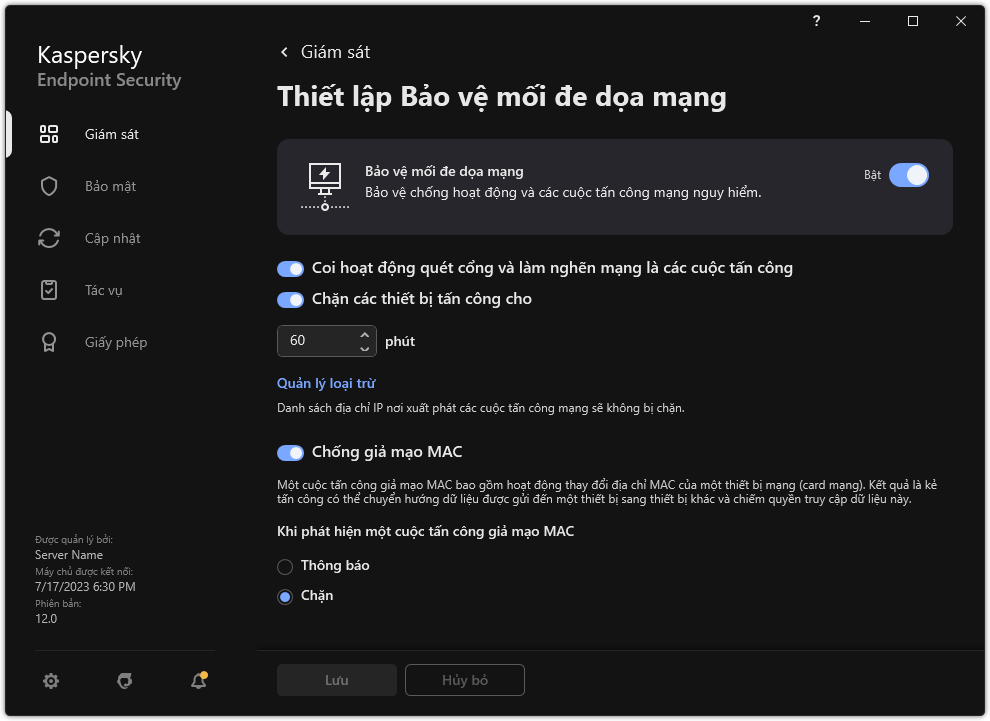Click the Bảo mật shield icon
This screenshot has width=990, height=721.
pos(49,187)
